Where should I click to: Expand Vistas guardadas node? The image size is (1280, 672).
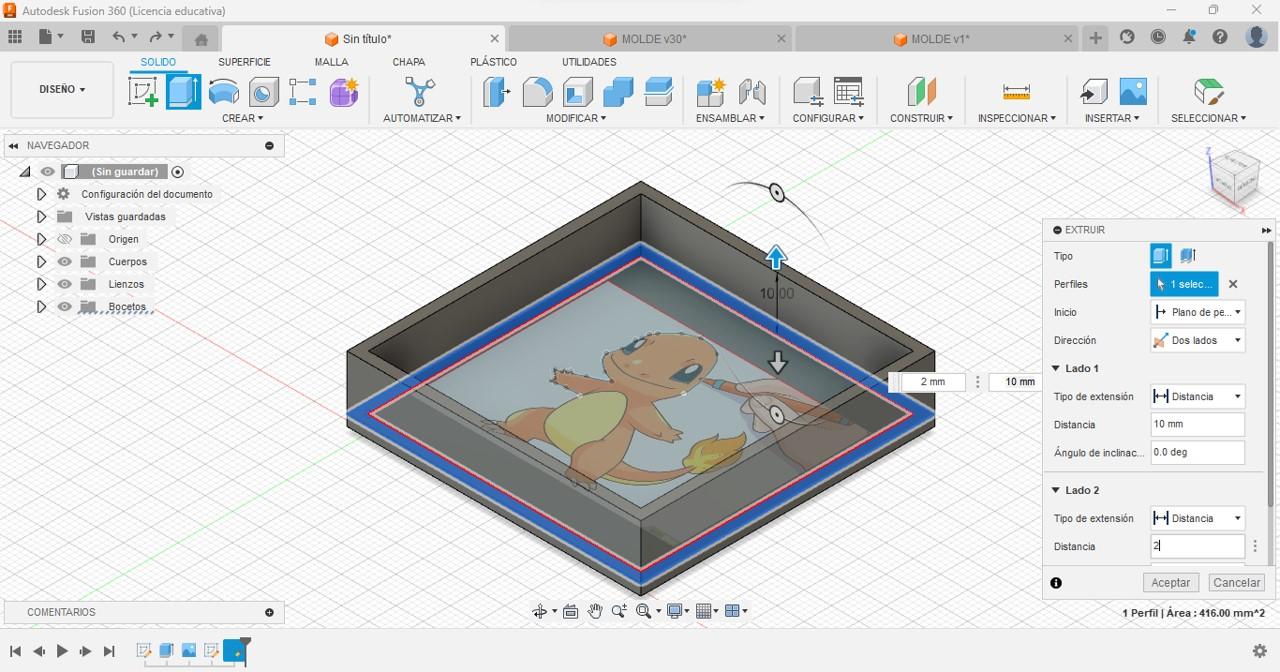(x=41, y=216)
